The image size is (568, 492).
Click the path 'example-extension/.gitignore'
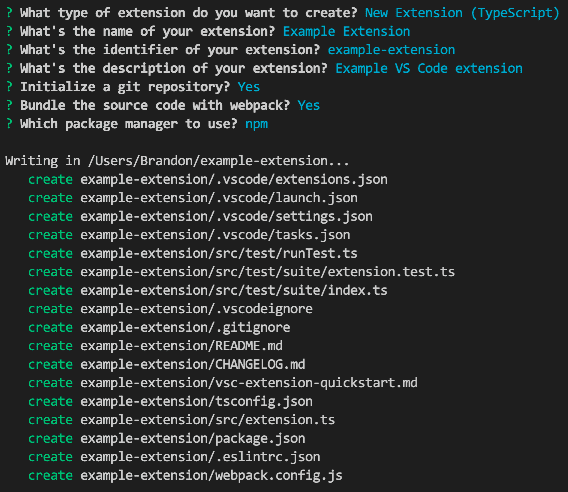(x=185, y=328)
